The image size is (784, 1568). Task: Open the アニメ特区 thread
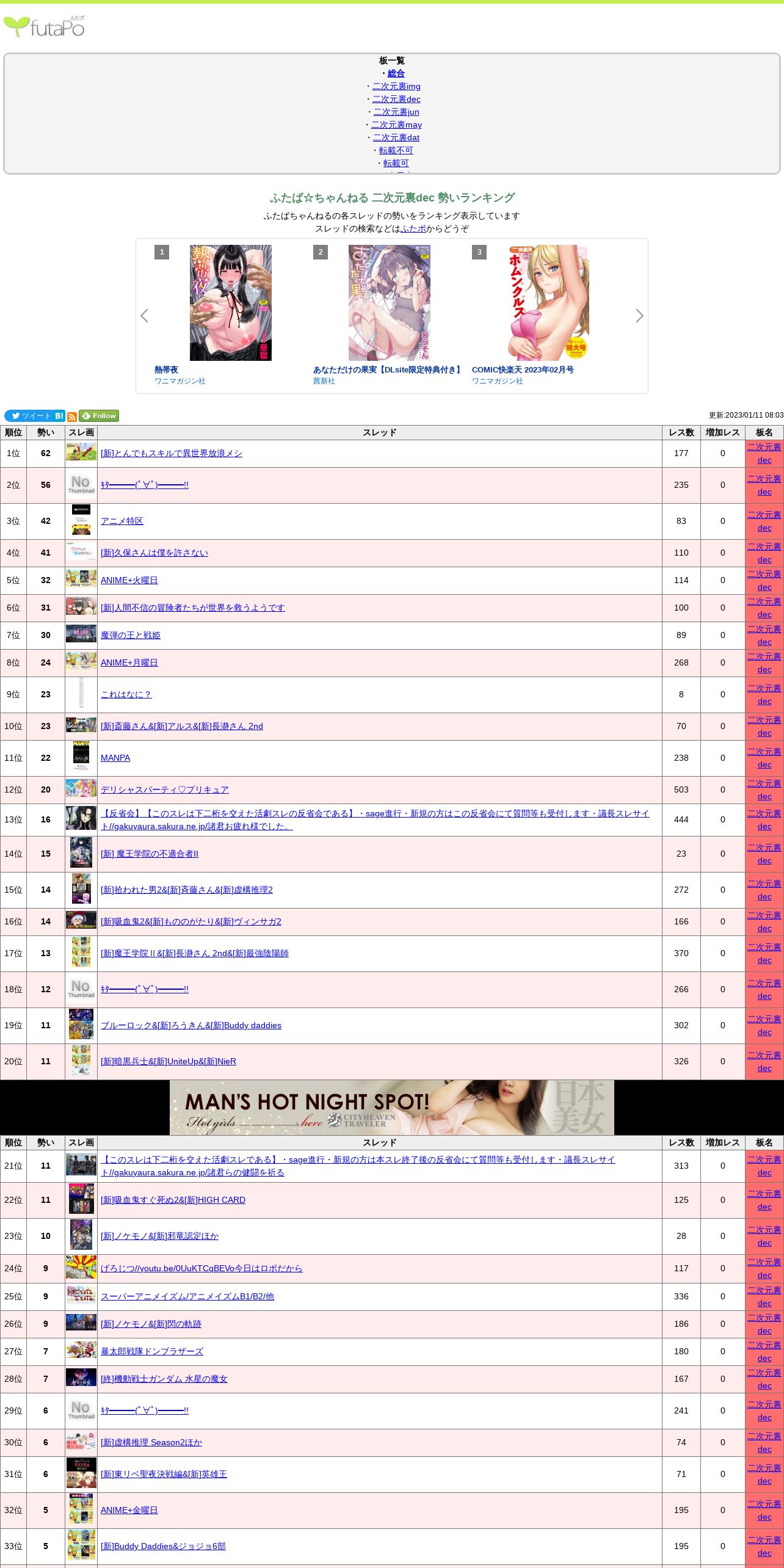[122, 521]
